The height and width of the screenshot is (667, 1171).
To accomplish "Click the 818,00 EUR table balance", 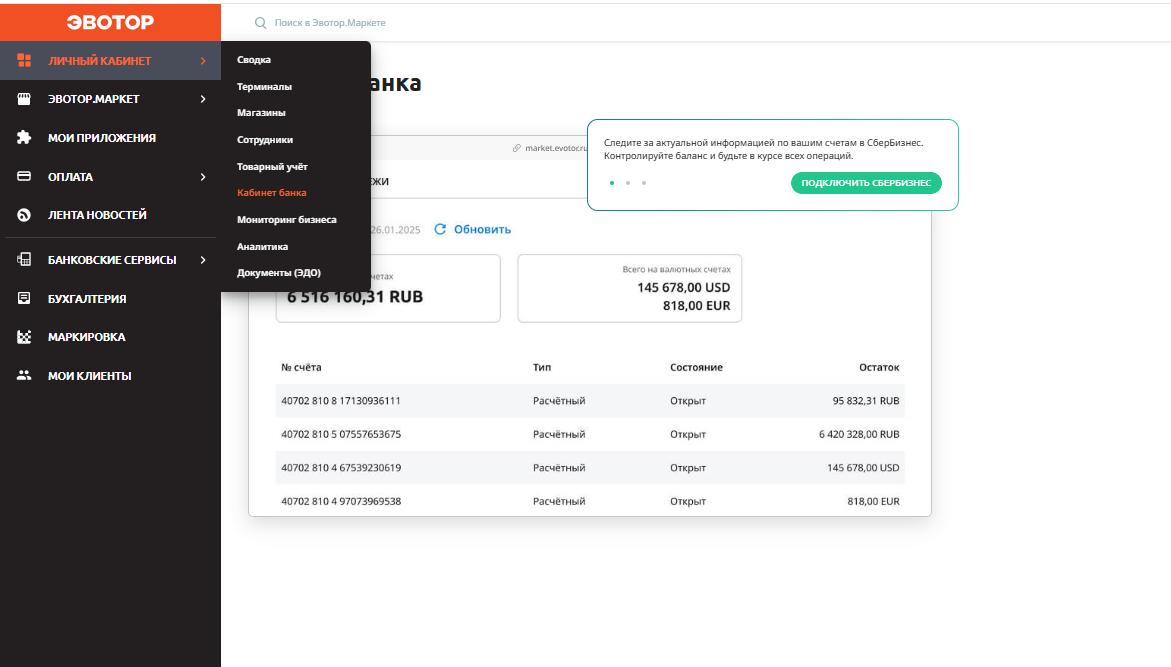I will (x=873, y=502).
